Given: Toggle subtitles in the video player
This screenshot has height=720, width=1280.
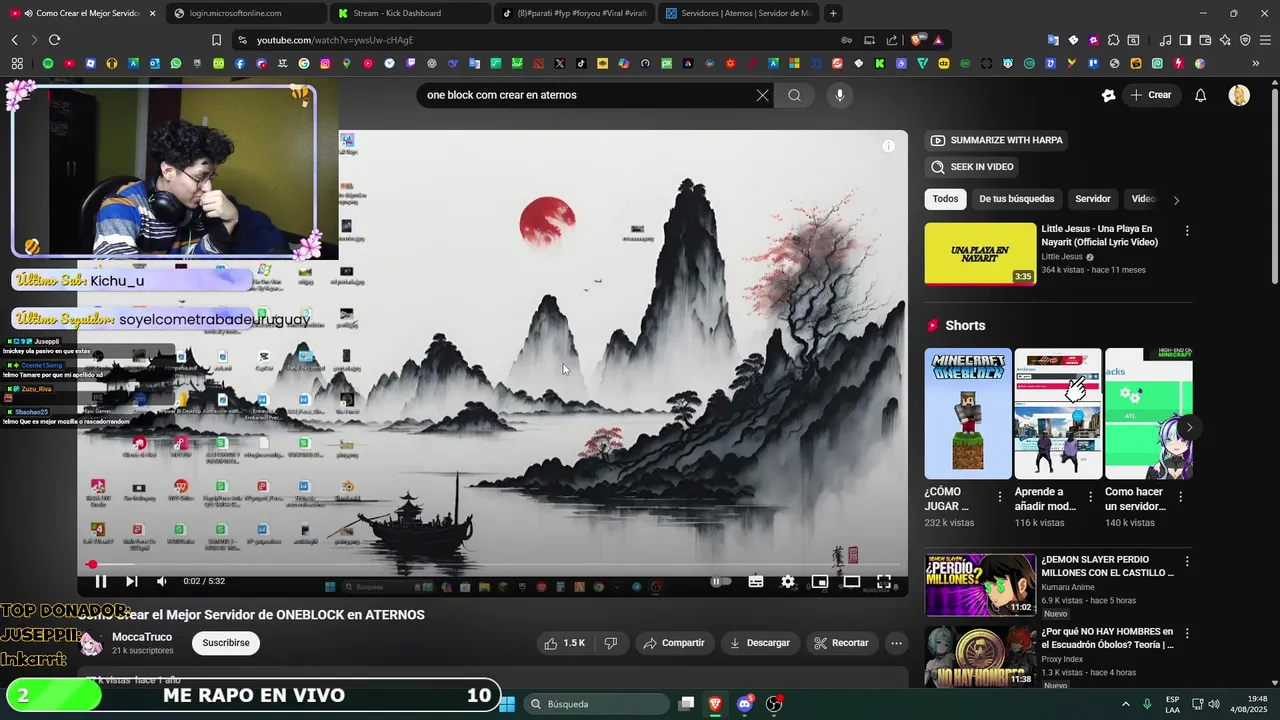Looking at the screenshot, I should point(756,581).
